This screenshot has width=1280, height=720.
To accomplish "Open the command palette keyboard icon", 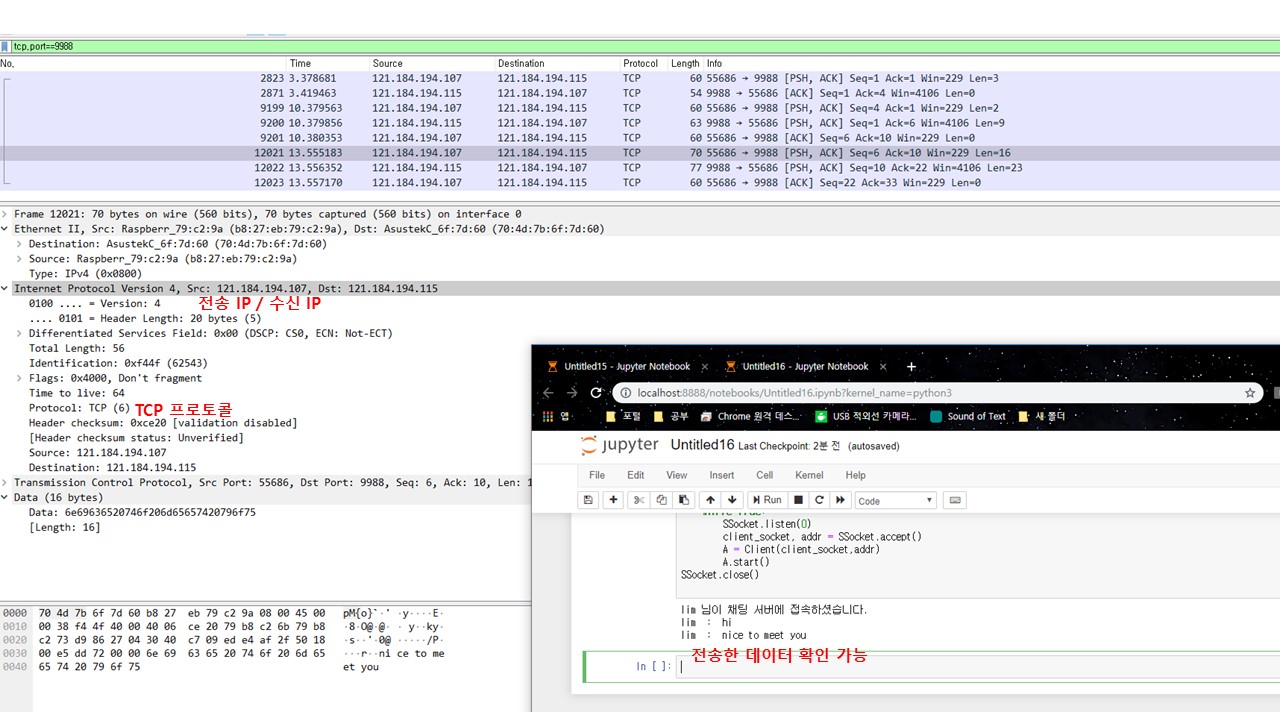I will coord(954,500).
